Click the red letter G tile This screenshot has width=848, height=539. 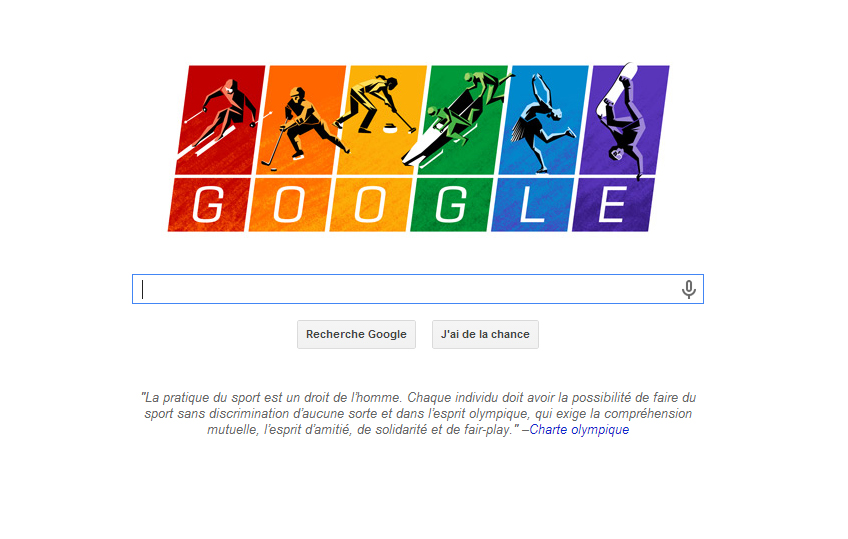point(209,205)
